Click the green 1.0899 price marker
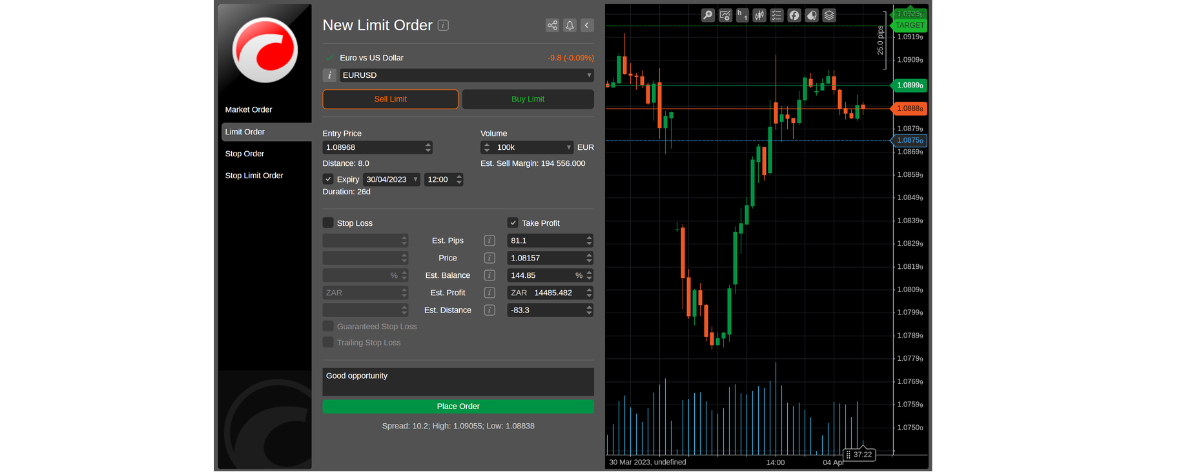1181x472 pixels. pyautogui.click(x=909, y=85)
